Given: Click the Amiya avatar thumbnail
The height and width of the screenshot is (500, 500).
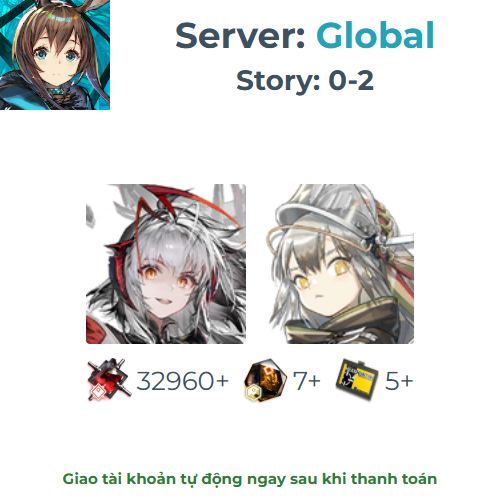Looking at the screenshot, I should (x=55, y=55).
